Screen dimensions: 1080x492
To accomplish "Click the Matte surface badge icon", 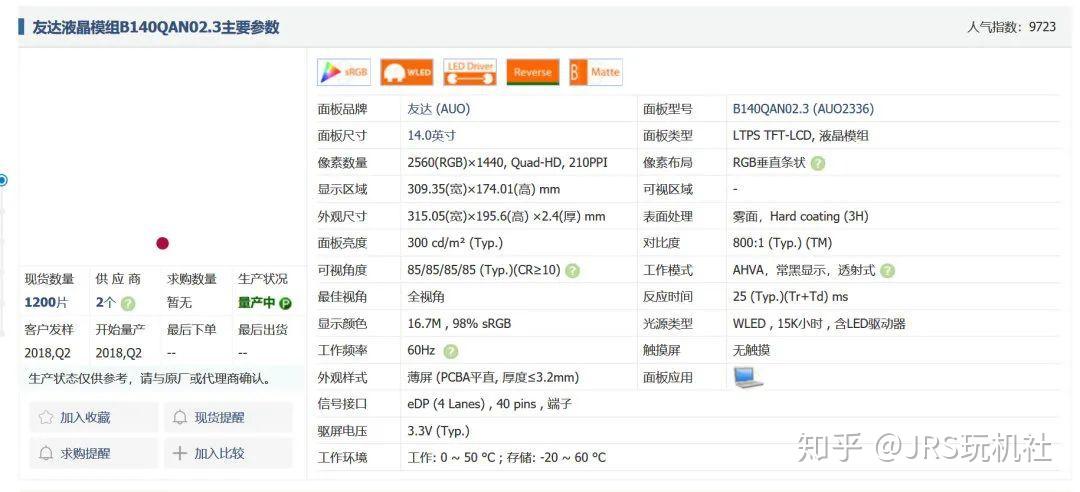I will (596, 72).
